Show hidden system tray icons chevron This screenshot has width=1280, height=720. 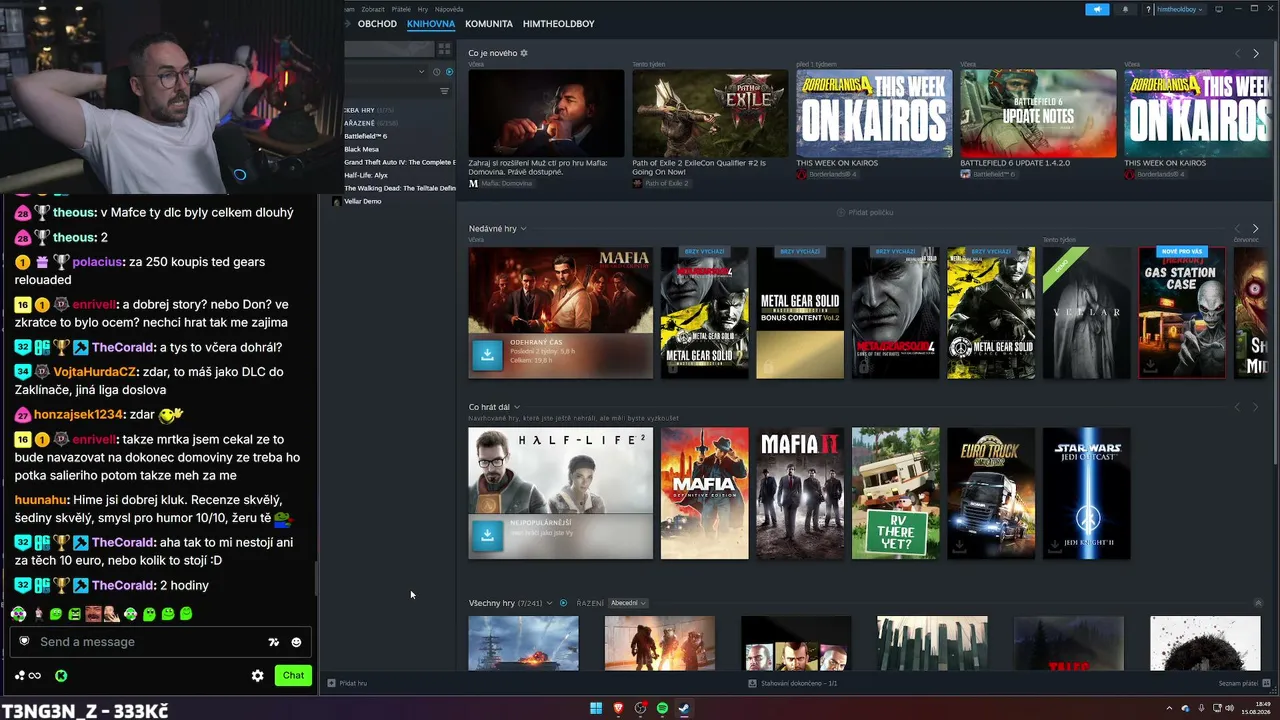[1170, 708]
